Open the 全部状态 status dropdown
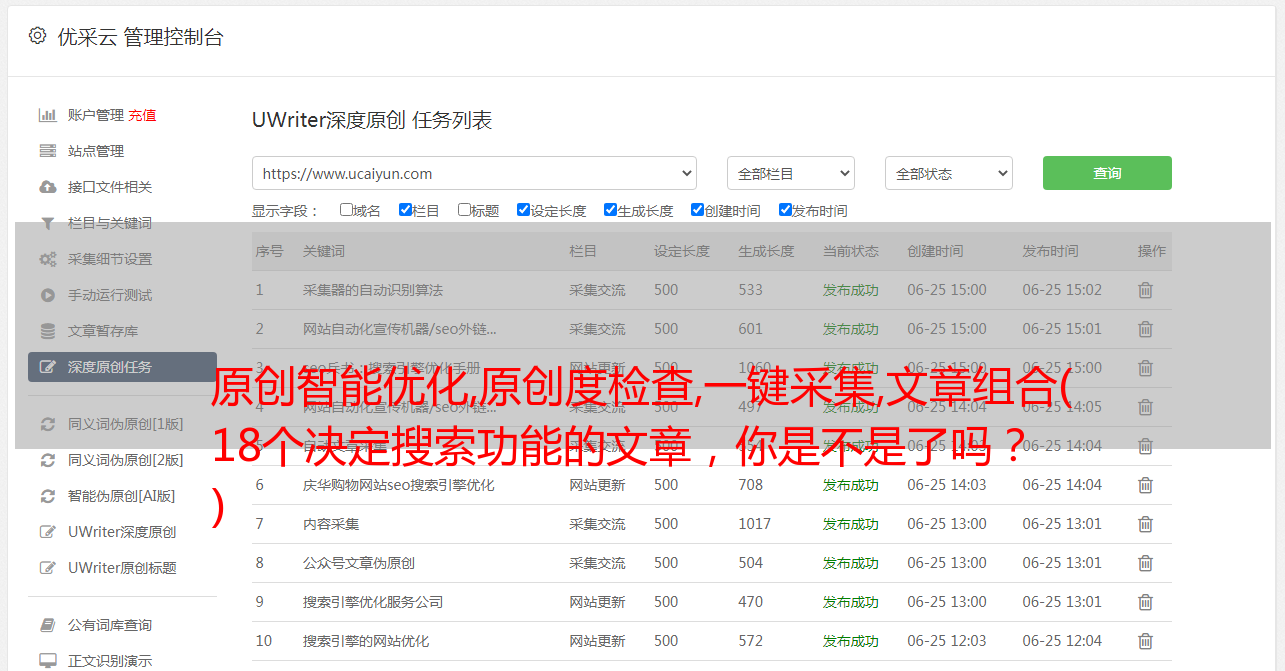Image resolution: width=1285 pixels, height=671 pixels. pos(948,173)
